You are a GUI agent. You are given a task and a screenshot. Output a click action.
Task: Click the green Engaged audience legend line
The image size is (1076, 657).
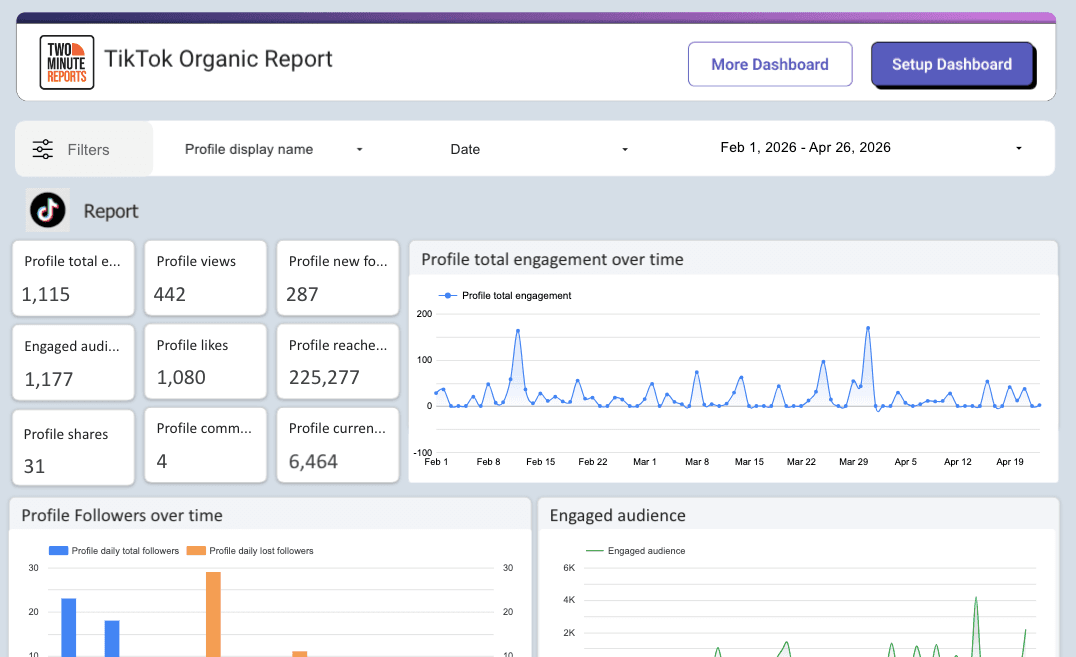[x=594, y=551]
